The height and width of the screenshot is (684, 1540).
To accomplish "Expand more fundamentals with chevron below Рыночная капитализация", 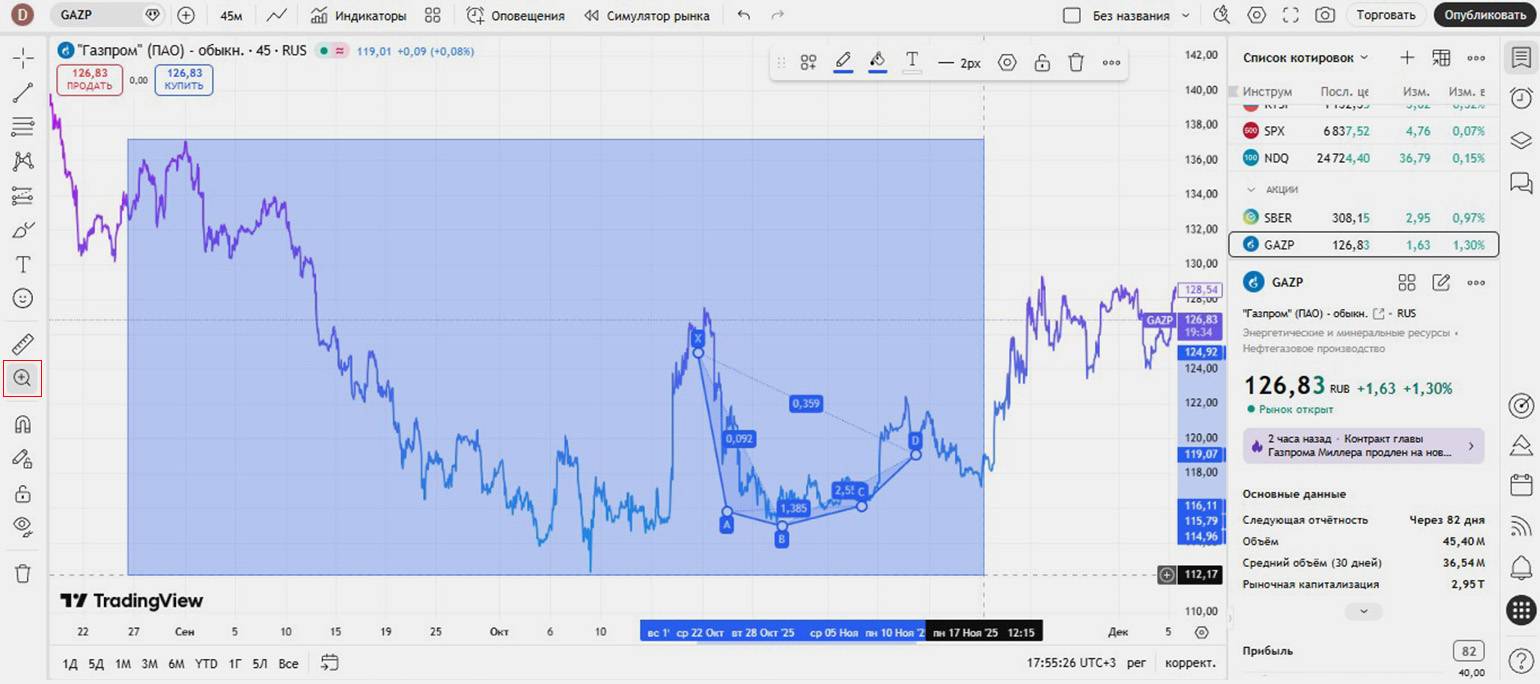I will tap(1363, 611).
